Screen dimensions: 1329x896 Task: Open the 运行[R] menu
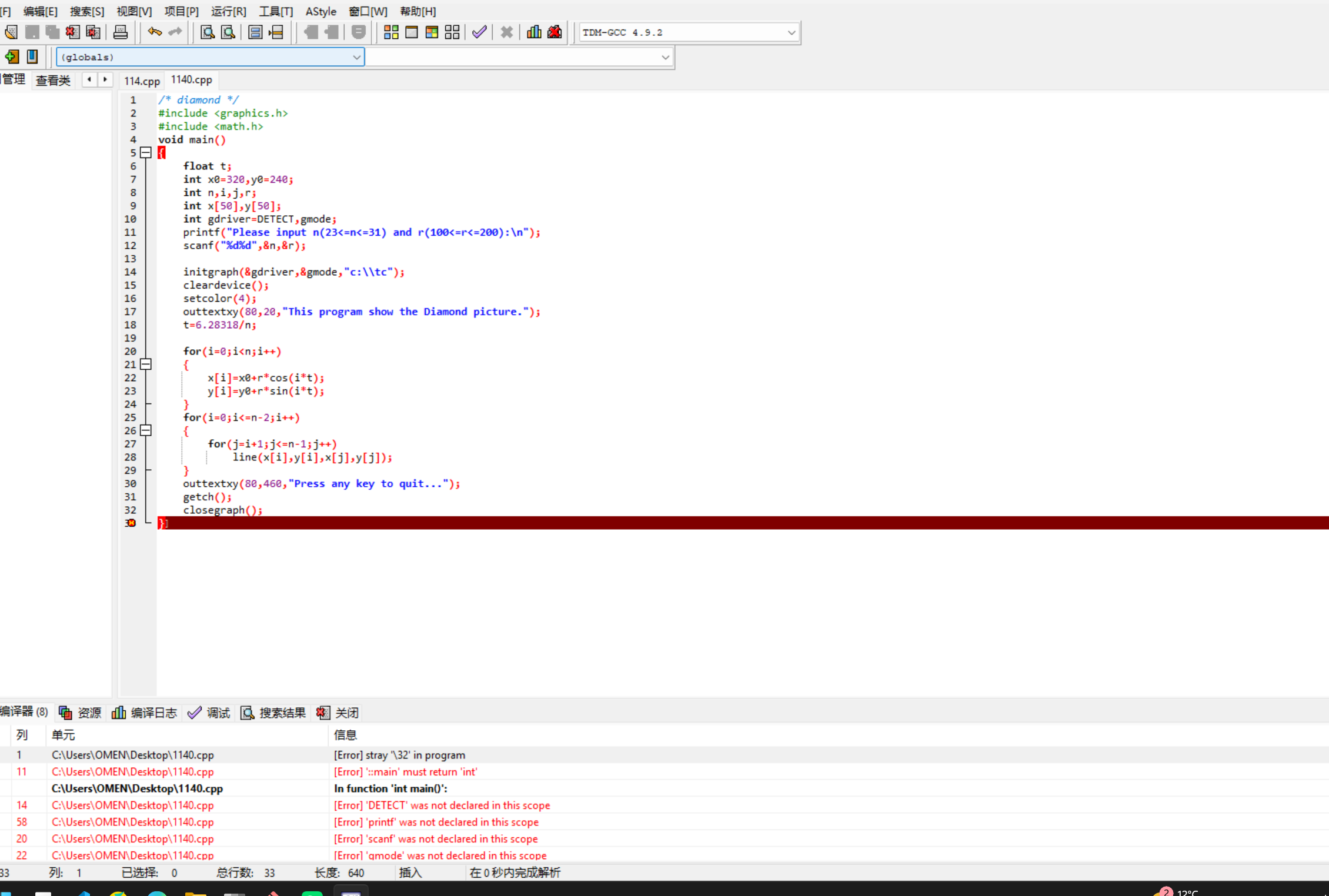(228, 11)
